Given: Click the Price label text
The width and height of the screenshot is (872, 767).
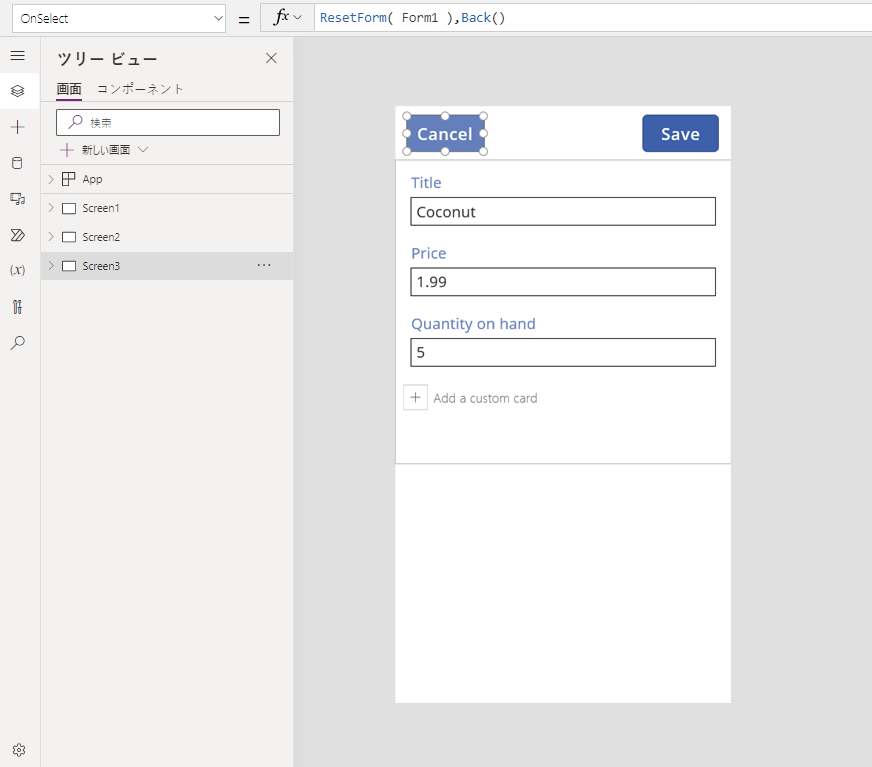Looking at the screenshot, I should pos(428,254).
